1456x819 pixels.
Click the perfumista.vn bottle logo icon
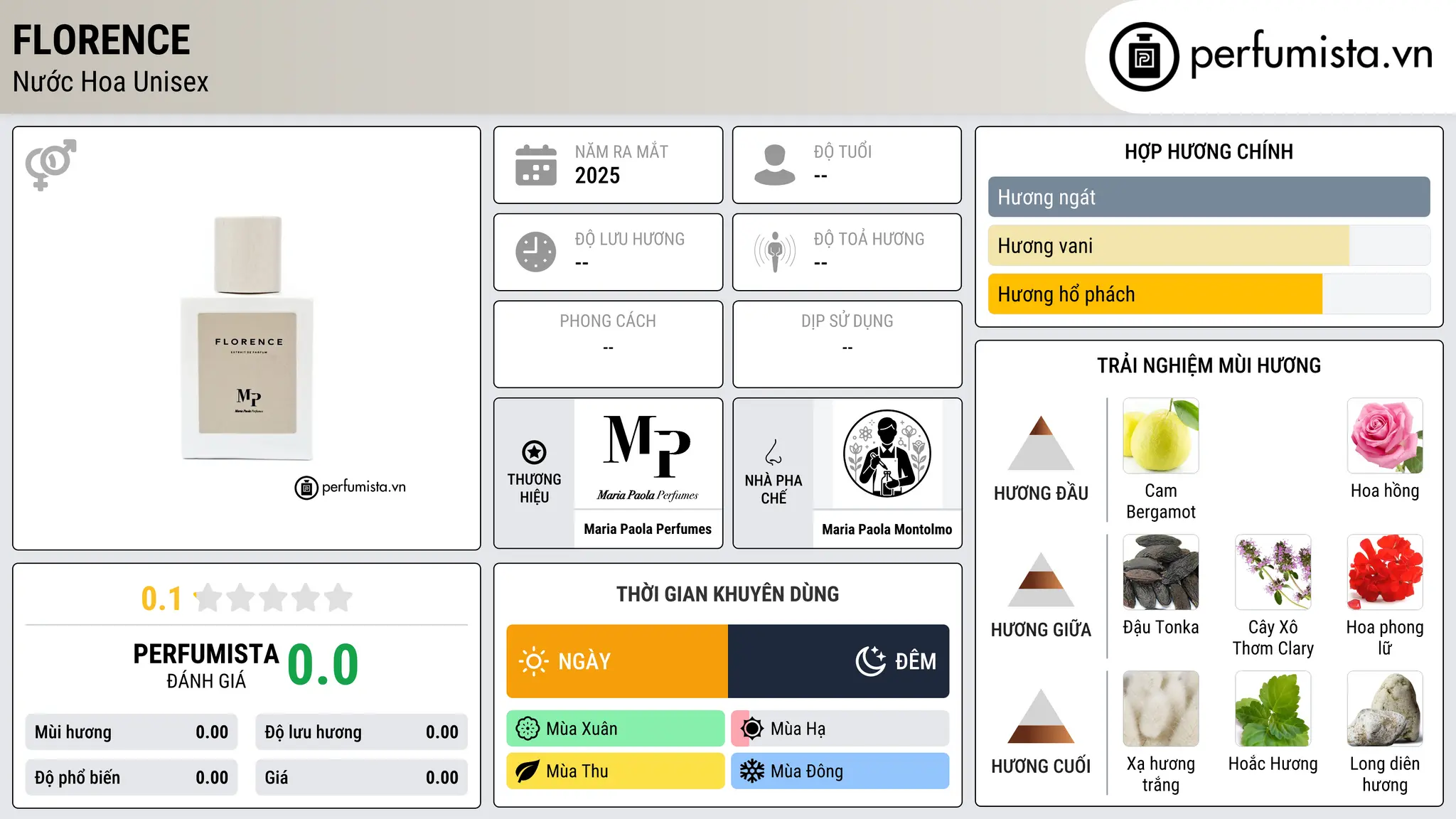pos(1144,57)
